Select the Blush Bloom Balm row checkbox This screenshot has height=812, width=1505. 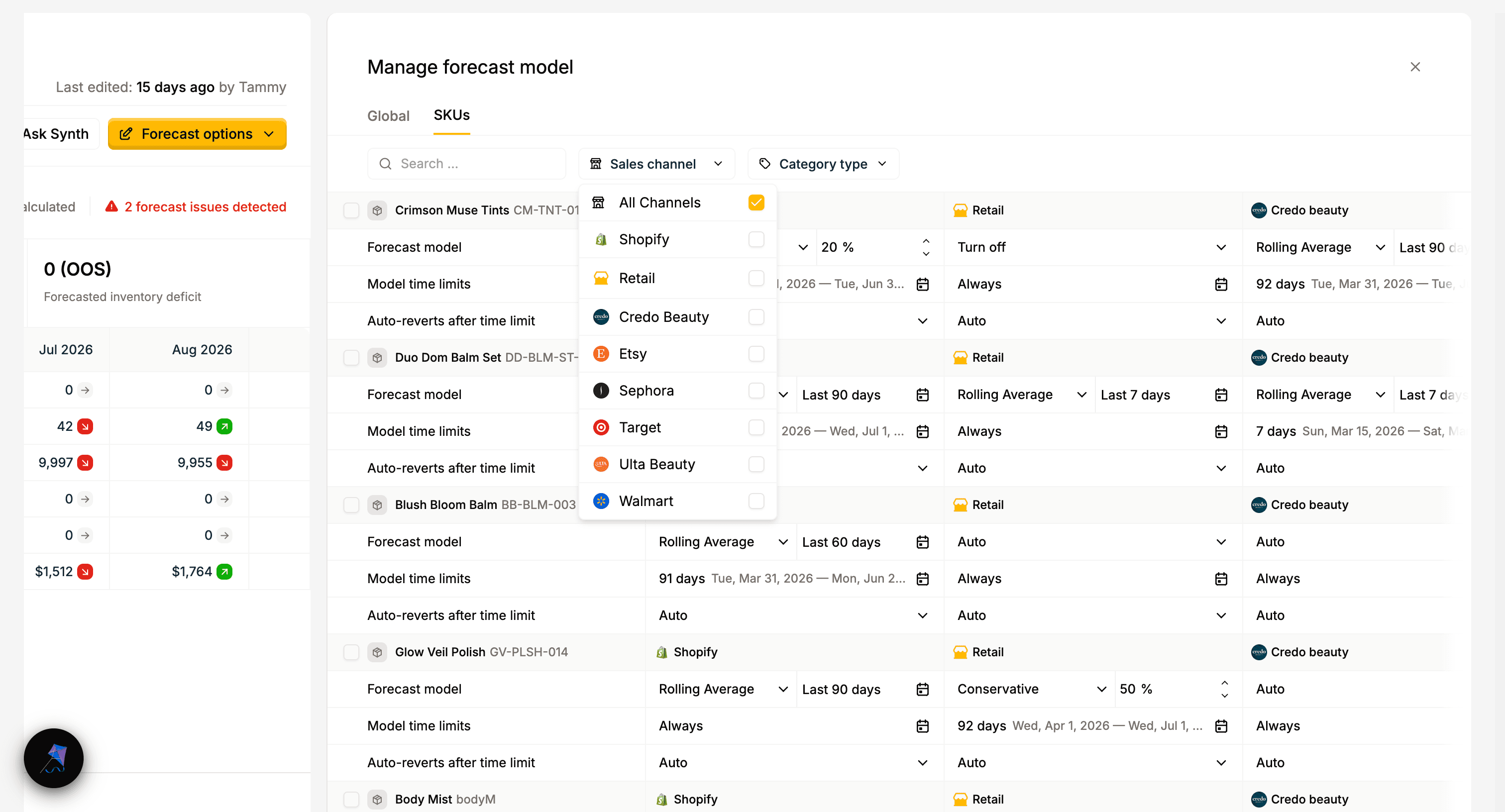tap(351, 505)
